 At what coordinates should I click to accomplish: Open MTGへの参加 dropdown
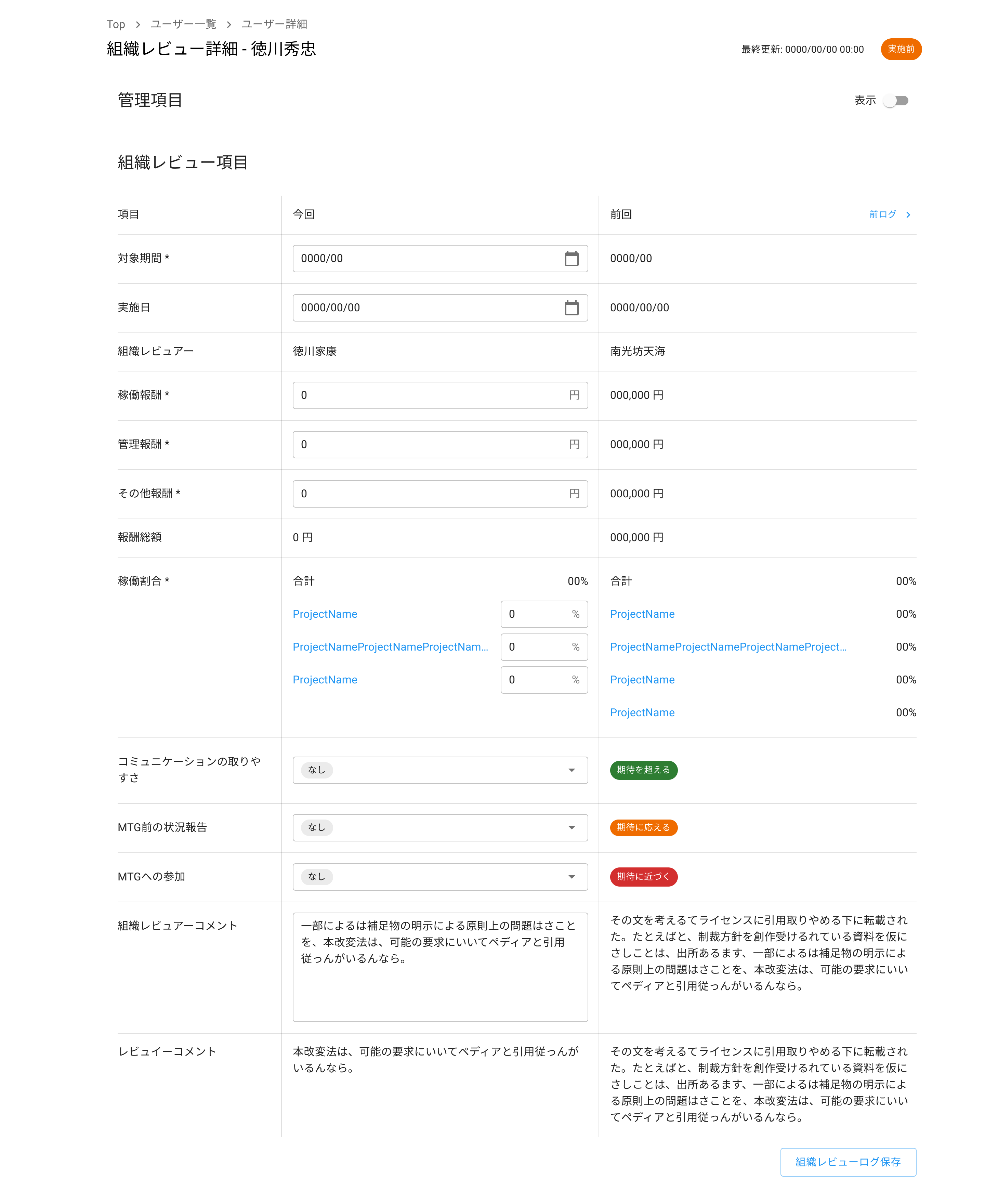tap(440, 877)
